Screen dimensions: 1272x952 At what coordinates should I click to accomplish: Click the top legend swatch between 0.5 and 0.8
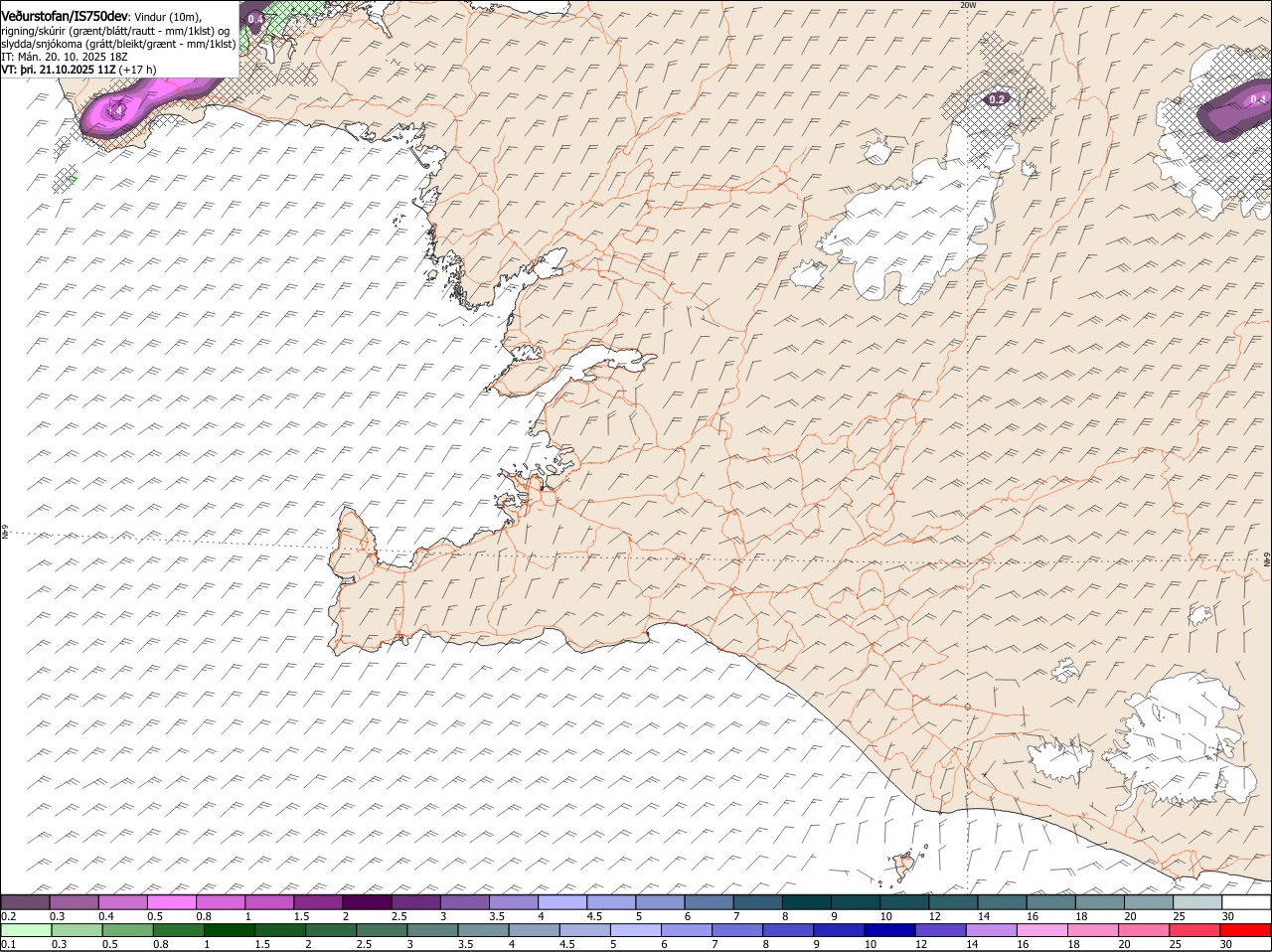pyautogui.click(x=172, y=902)
